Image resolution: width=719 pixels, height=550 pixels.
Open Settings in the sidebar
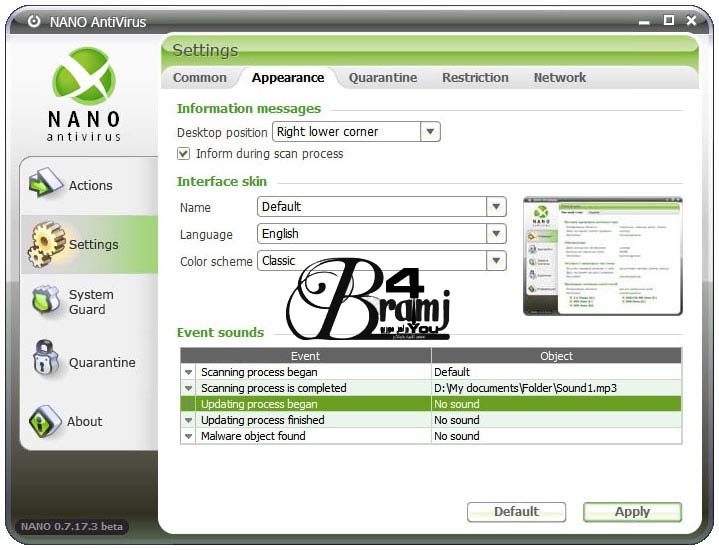tap(89, 244)
